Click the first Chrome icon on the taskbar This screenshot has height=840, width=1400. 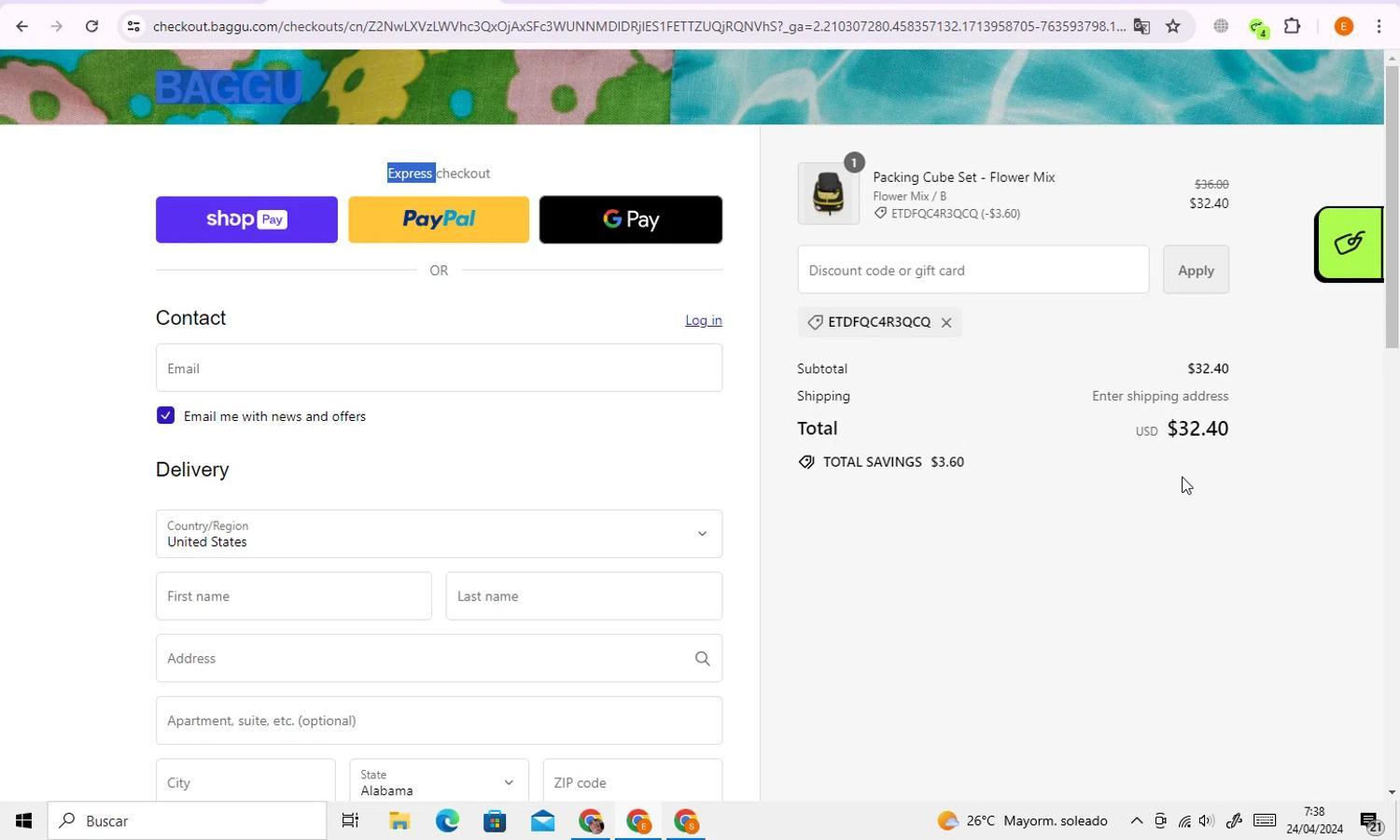click(590, 821)
